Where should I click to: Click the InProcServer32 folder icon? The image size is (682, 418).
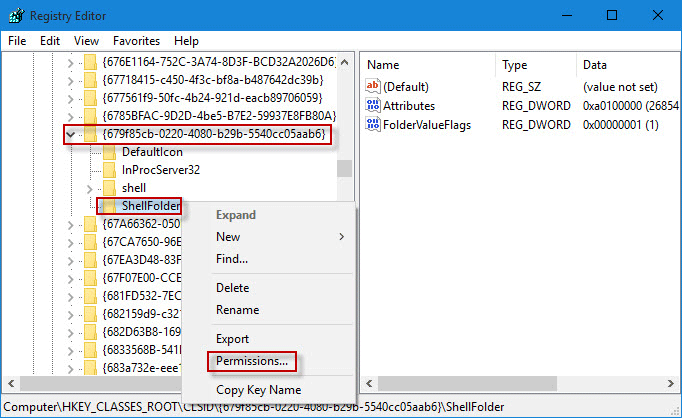coord(110,170)
